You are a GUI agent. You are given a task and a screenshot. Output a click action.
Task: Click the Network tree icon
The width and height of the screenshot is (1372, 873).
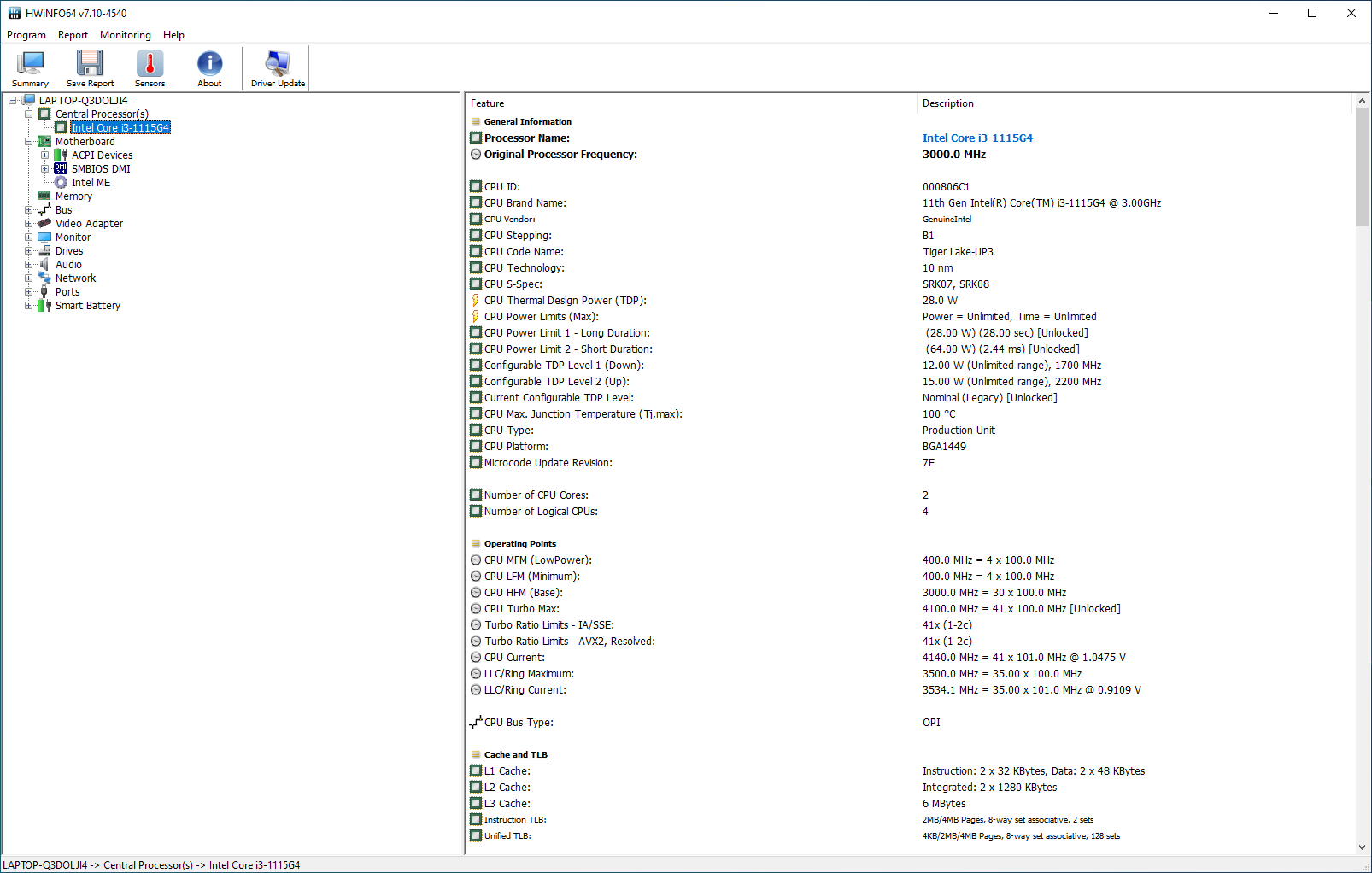(44, 278)
